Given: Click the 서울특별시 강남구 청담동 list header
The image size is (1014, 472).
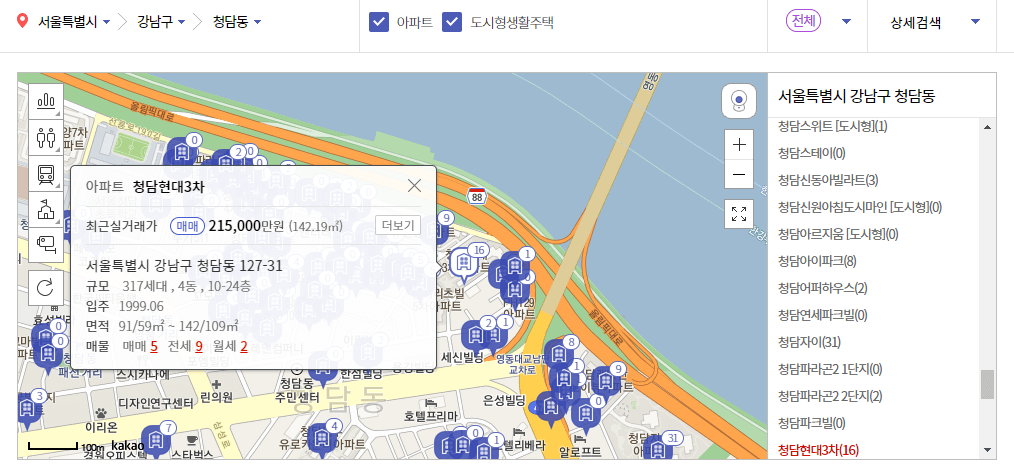Looking at the screenshot, I should (856, 97).
